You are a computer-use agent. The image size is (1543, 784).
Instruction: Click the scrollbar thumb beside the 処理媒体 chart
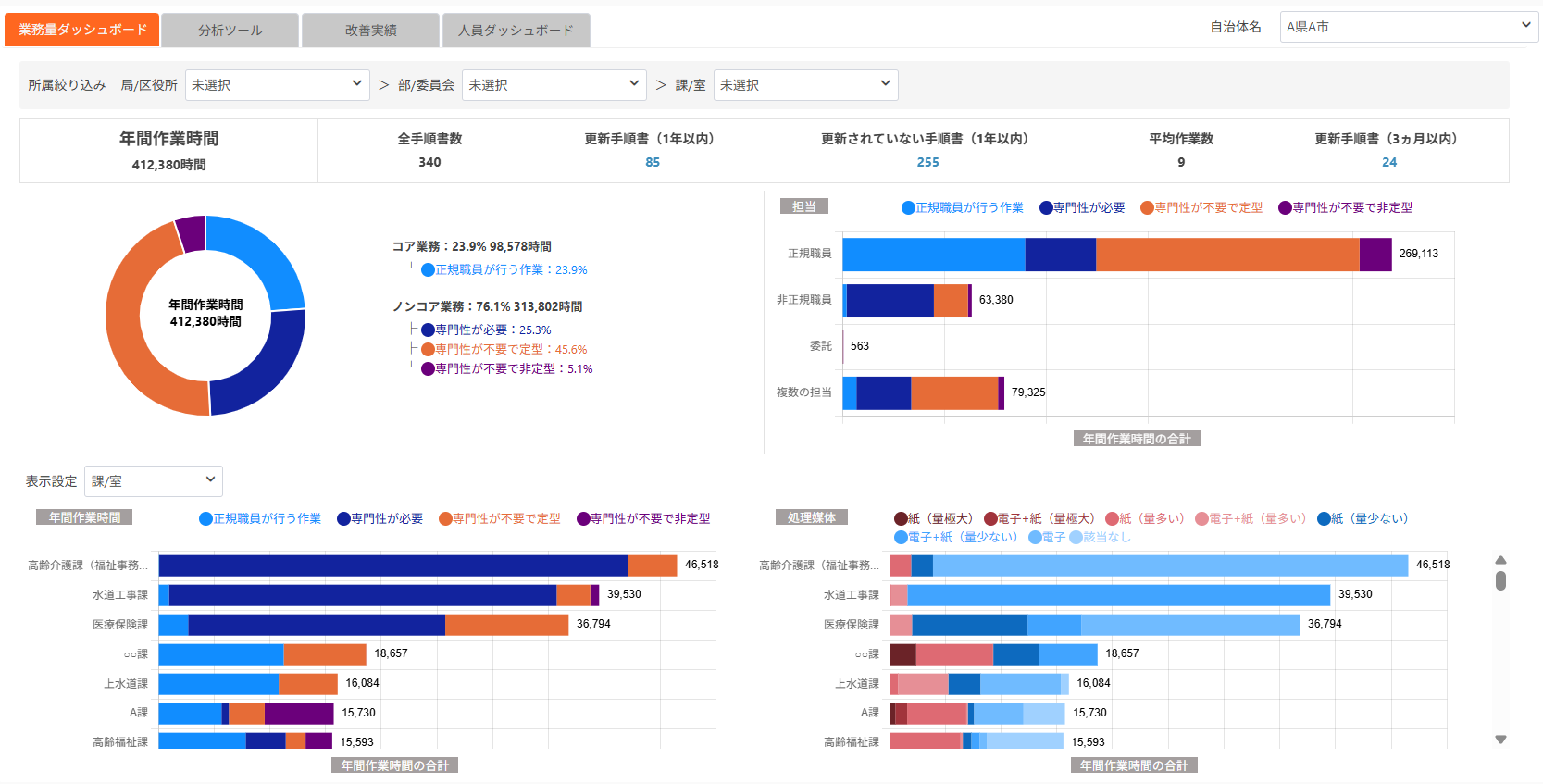coord(1500,580)
